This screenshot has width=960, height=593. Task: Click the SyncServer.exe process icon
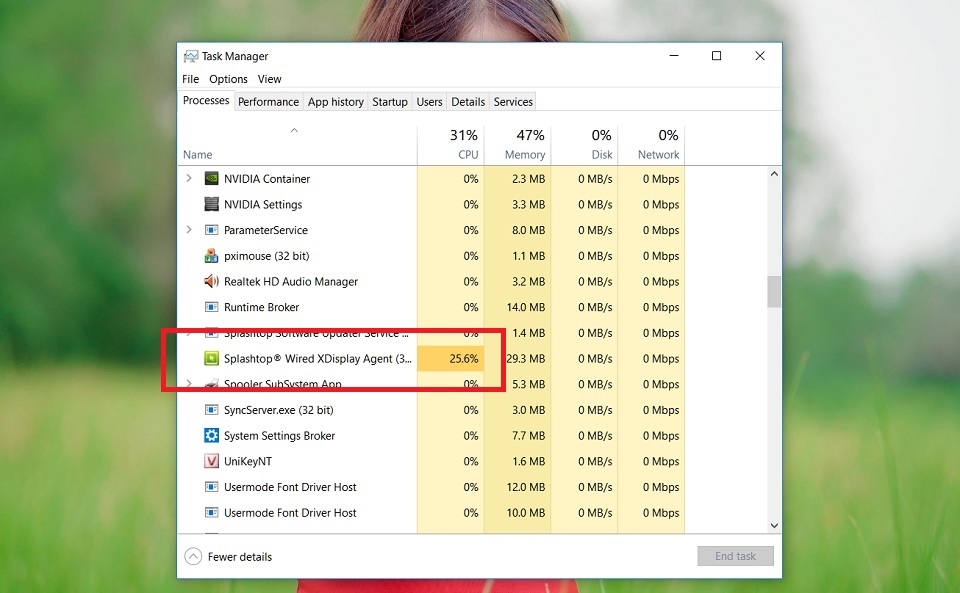(x=211, y=410)
